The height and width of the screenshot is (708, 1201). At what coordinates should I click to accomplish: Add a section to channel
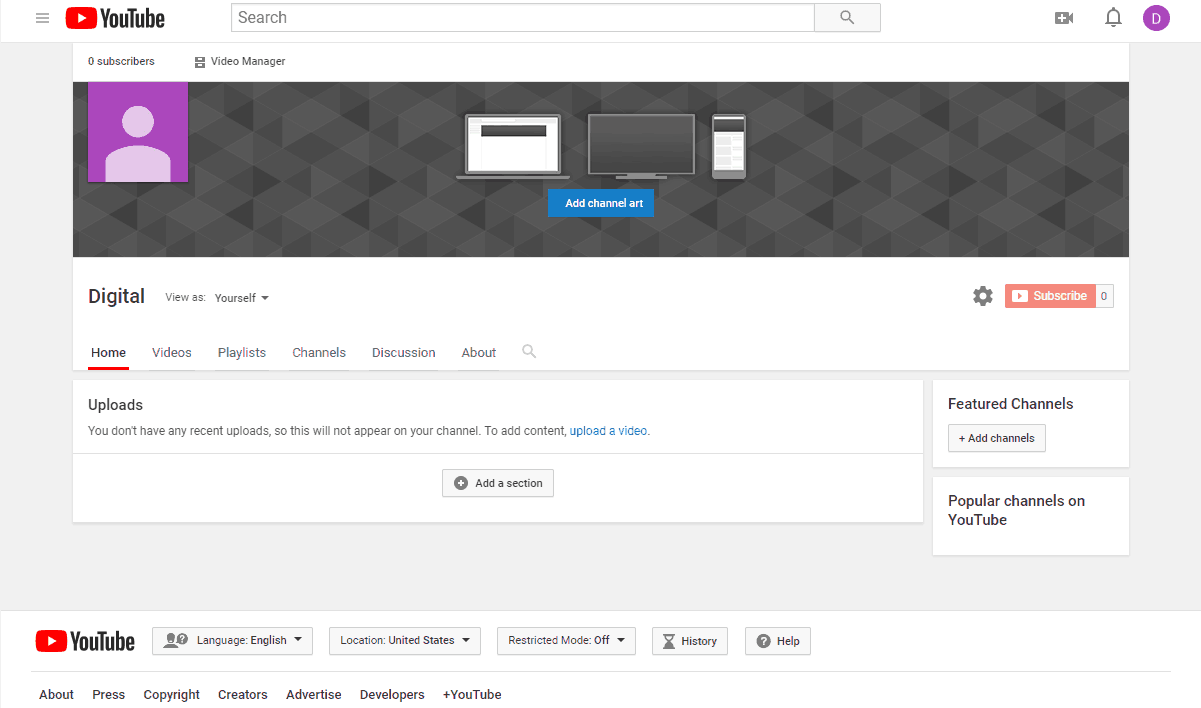pos(498,483)
